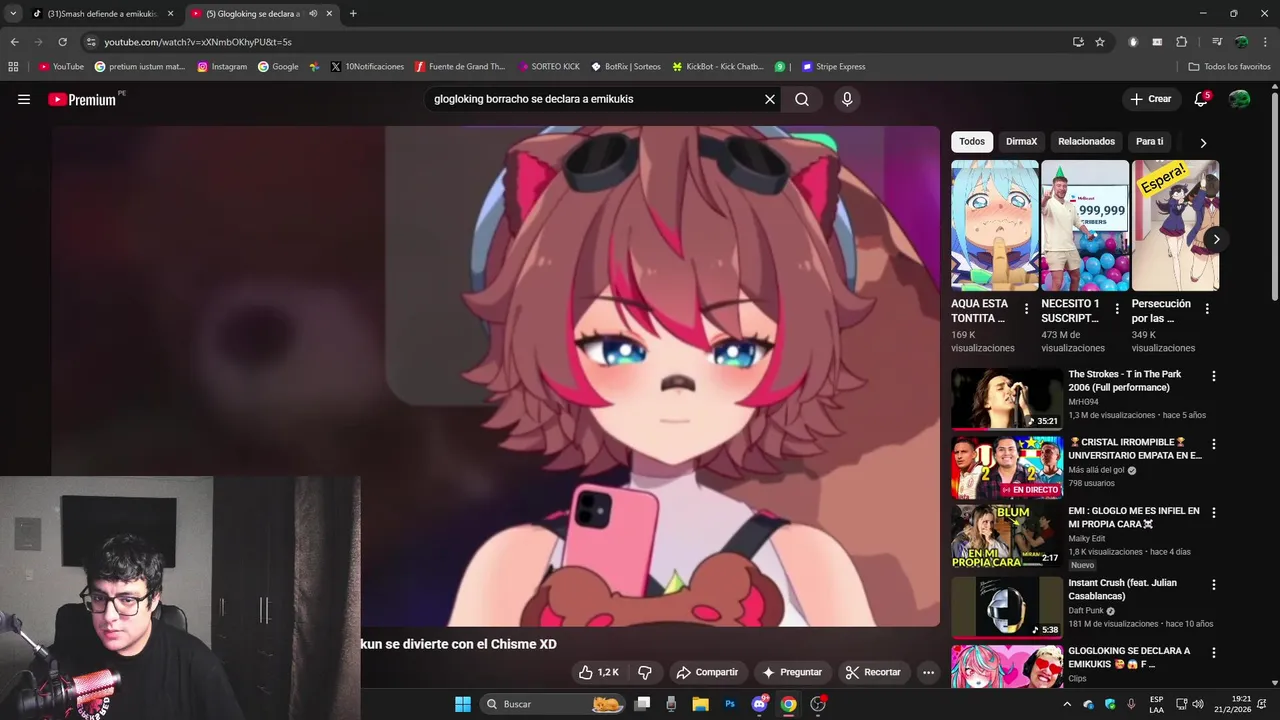Show hidden system tray icons

pos(1067,704)
